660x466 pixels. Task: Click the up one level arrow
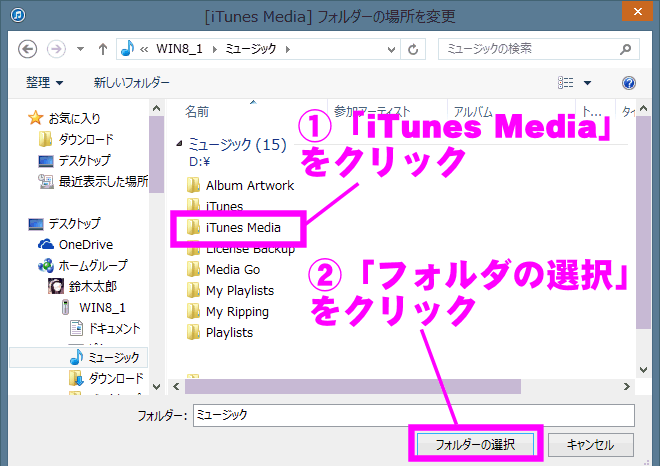click(103, 49)
